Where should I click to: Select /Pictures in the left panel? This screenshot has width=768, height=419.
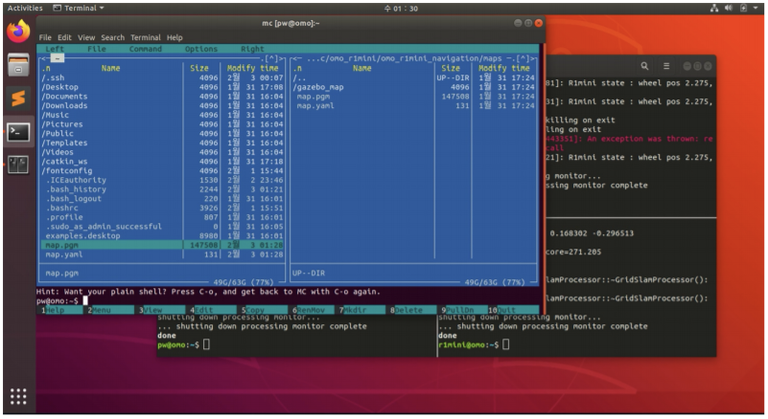coord(62,124)
